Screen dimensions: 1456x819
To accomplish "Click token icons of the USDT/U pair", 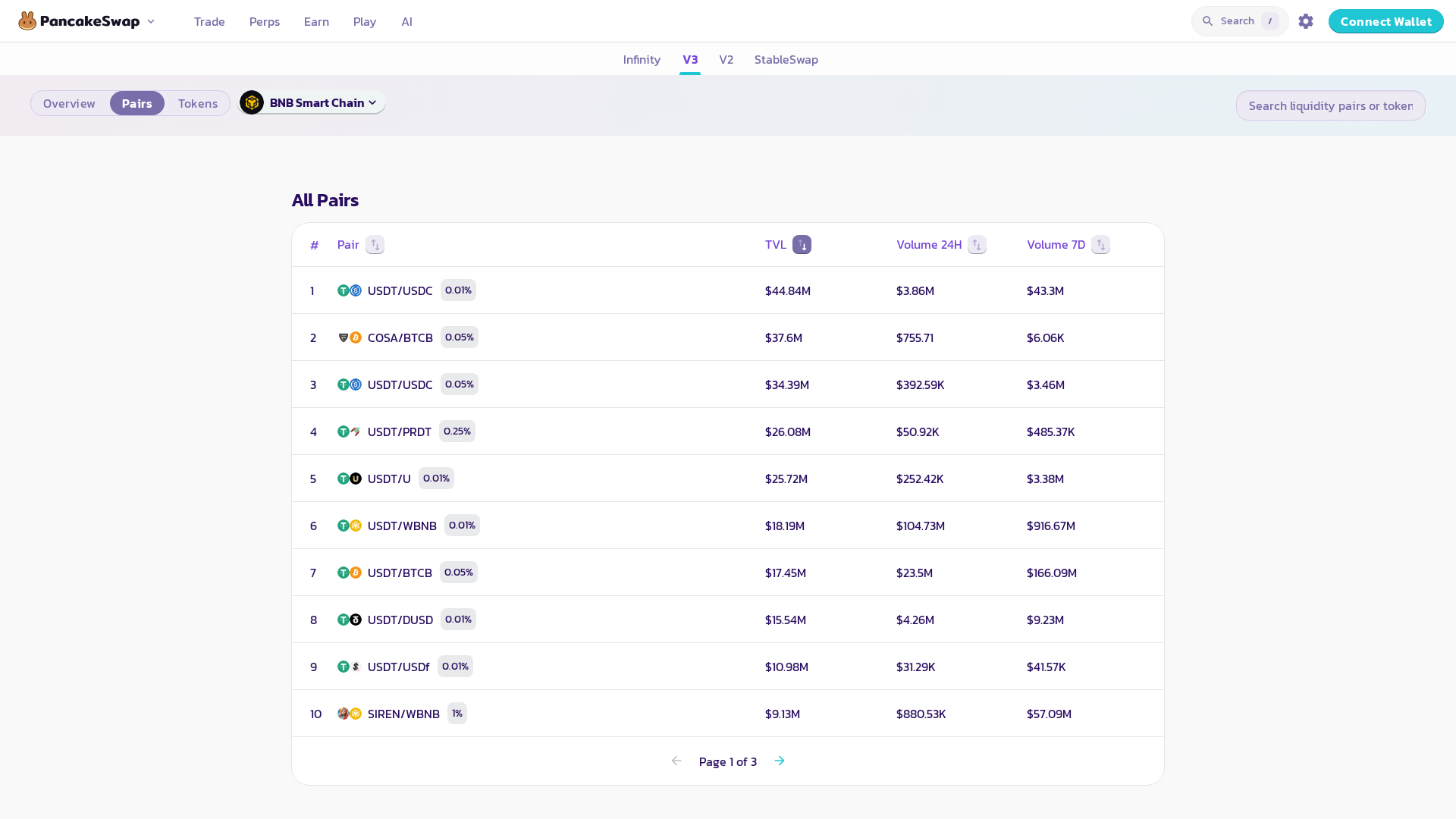I will pos(350,479).
